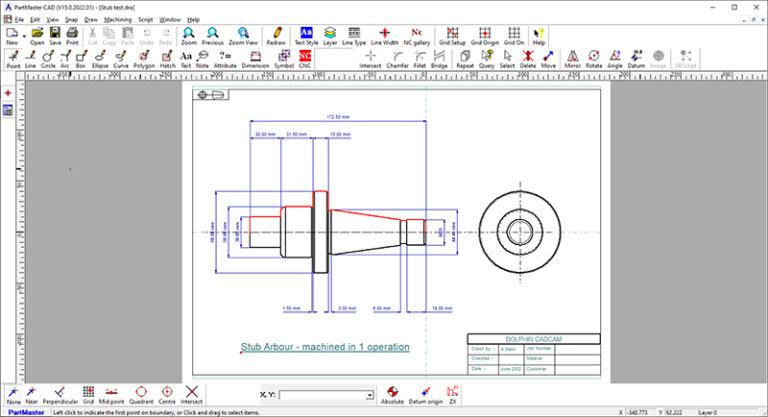
Task: Select the Box drawing tool
Action: click(81, 59)
